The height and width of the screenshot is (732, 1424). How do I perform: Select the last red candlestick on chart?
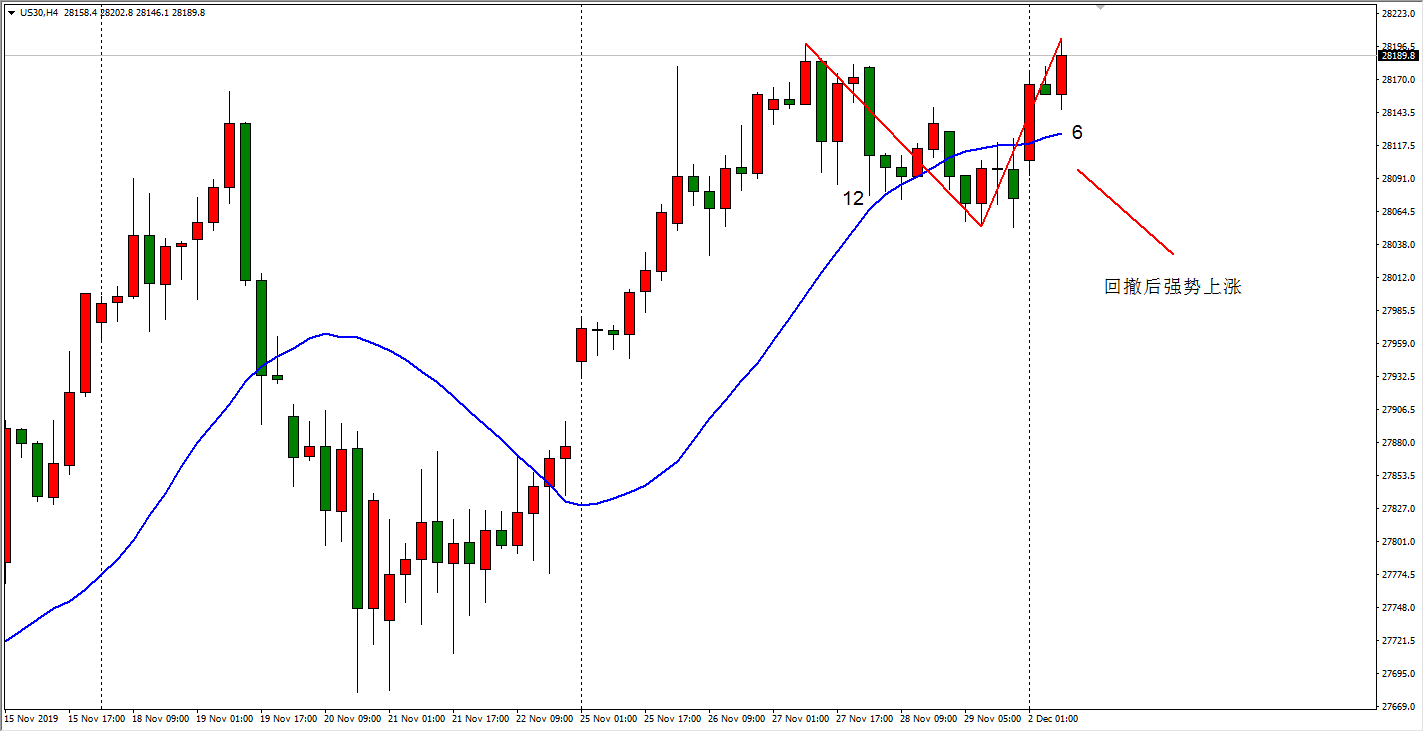[x=1061, y=75]
